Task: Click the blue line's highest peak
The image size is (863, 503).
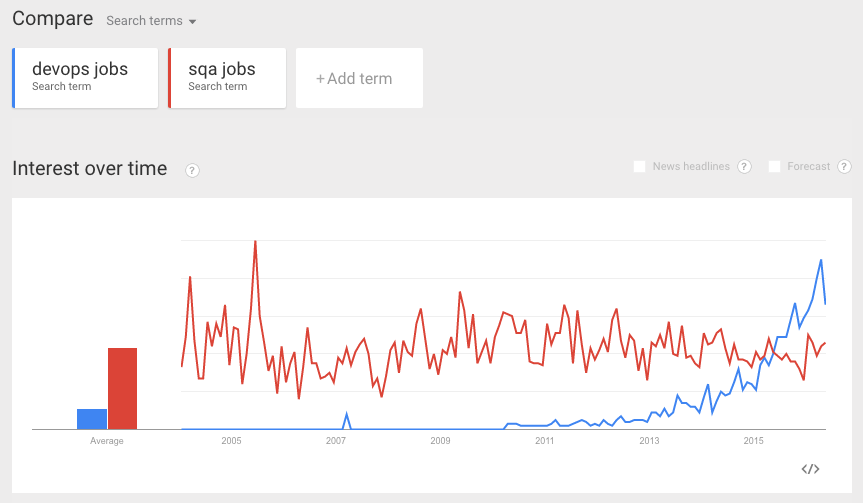Action: (821, 260)
